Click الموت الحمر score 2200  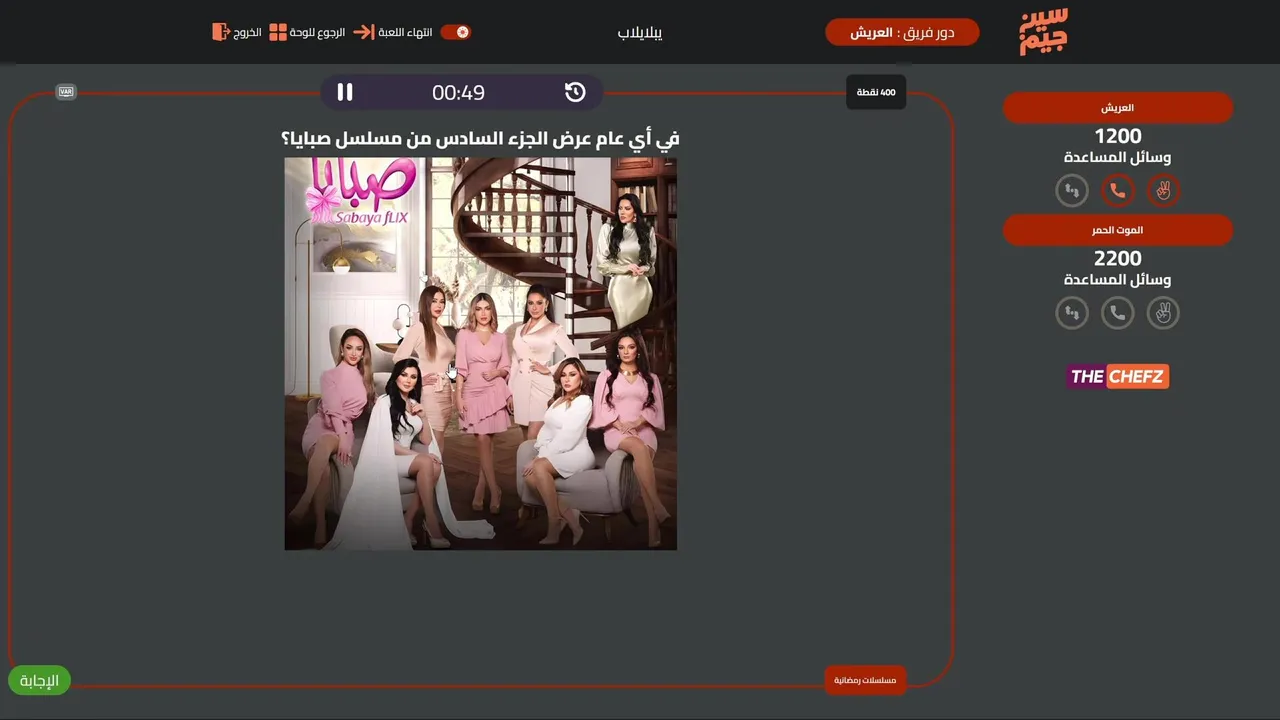tap(1118, 259)
